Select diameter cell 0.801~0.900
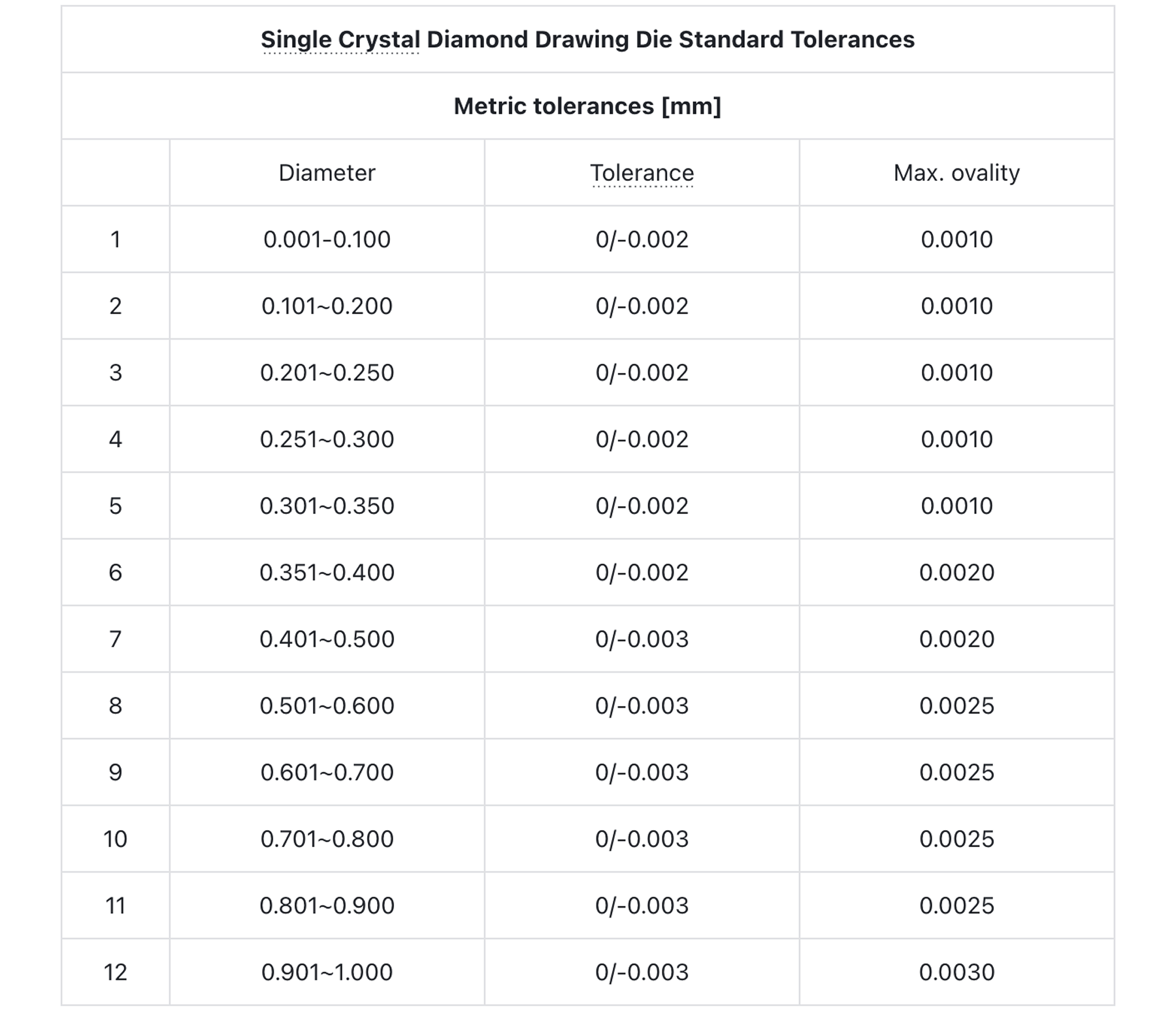Image resolution: width=1176 pixels, height=1011 pixels. (x=327, y=905)
